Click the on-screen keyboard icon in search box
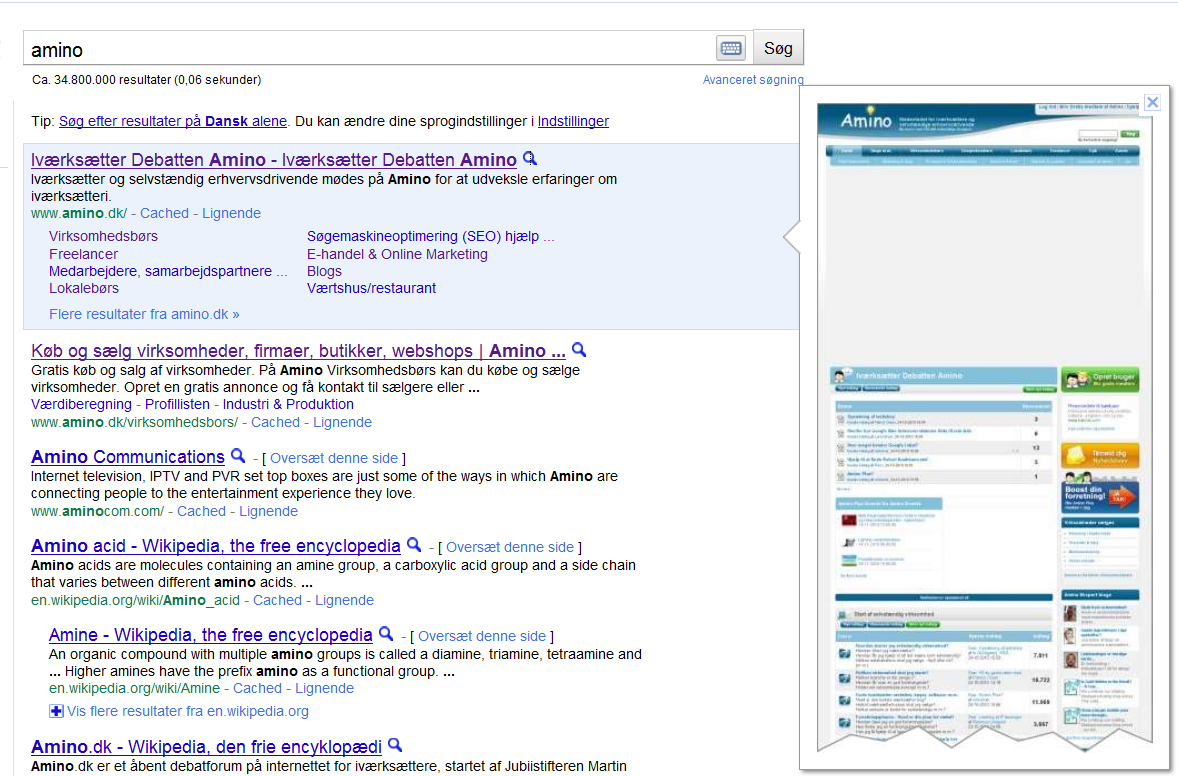 pyautogui.click(x=731, y=48)
